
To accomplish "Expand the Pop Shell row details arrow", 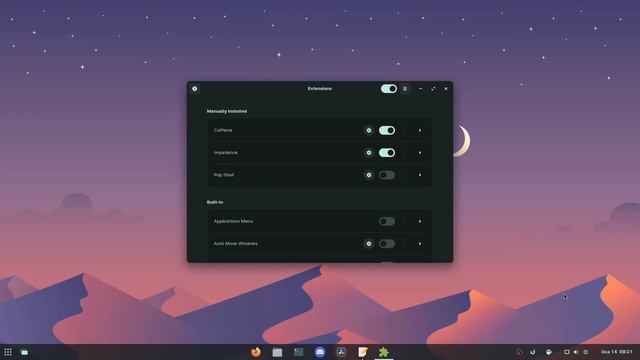I will [x=420, y=175].
